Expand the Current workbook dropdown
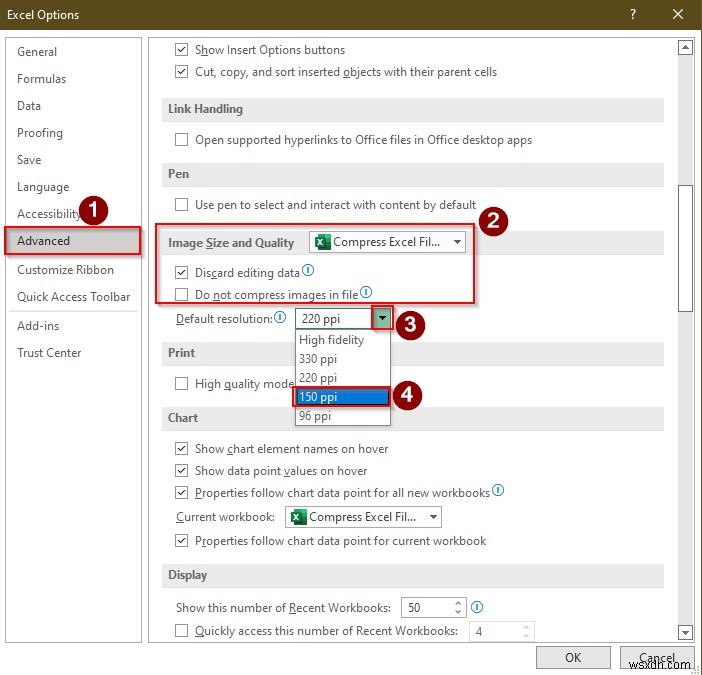Image resolution: width=702 pixels, height=675 pixels. tap(433, 517)
